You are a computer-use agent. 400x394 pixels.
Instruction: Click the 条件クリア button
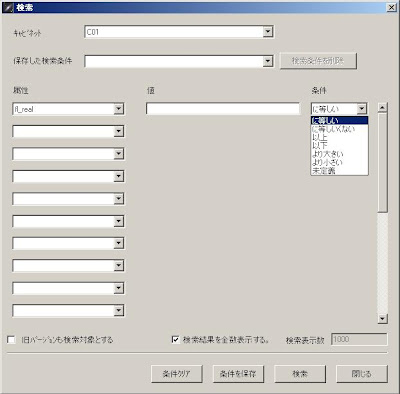click(x=177, y=374)
